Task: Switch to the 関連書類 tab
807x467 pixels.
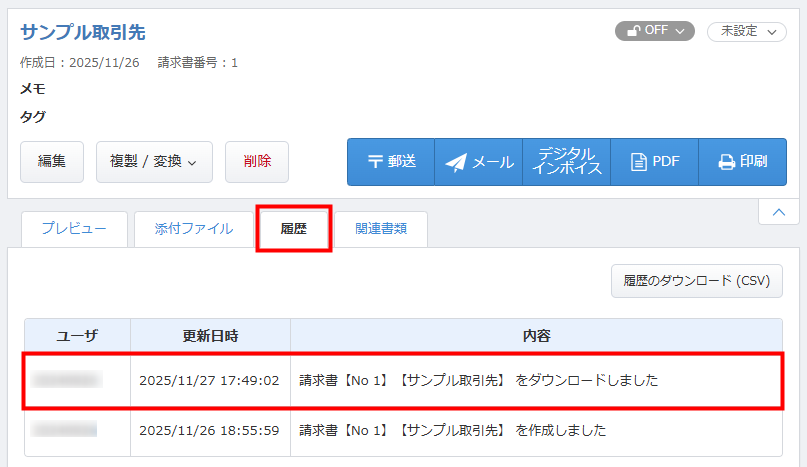Action: [x=380, y=229]
